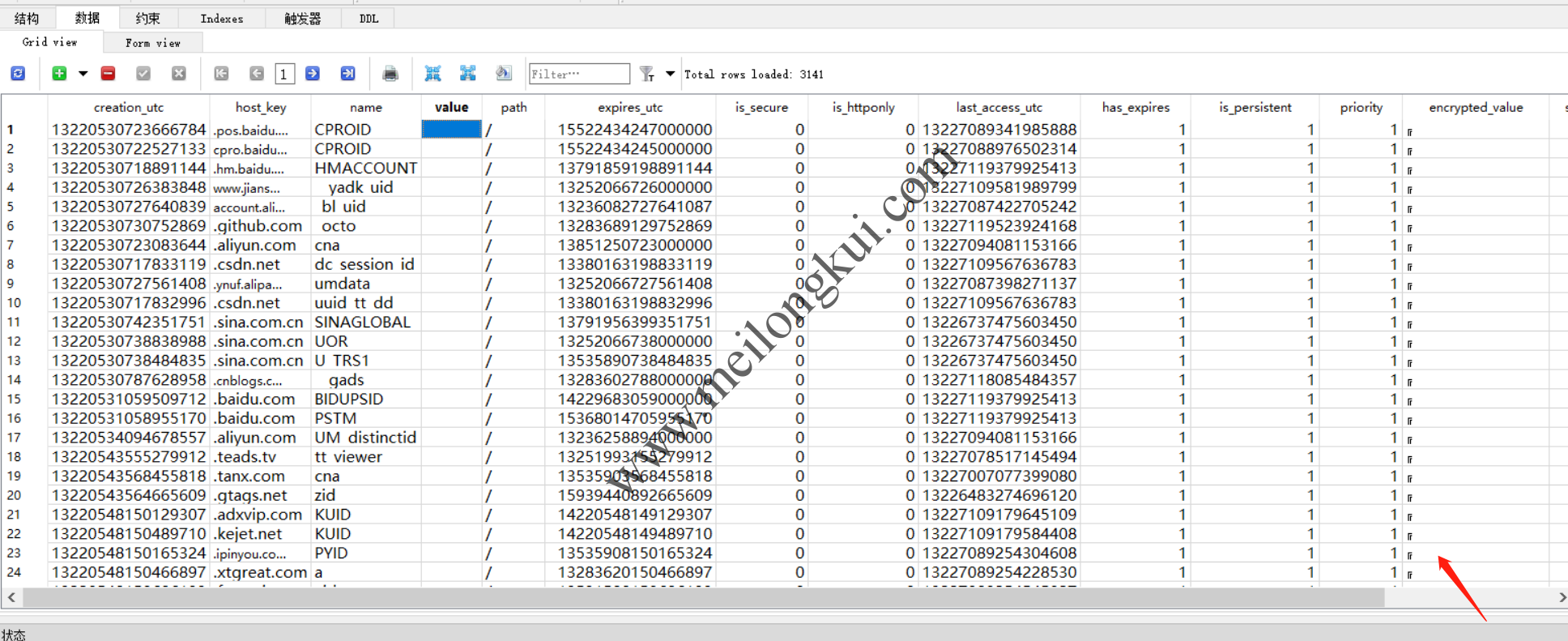
Task: Sort by the host_key column header
Action: tap(261, 107)
